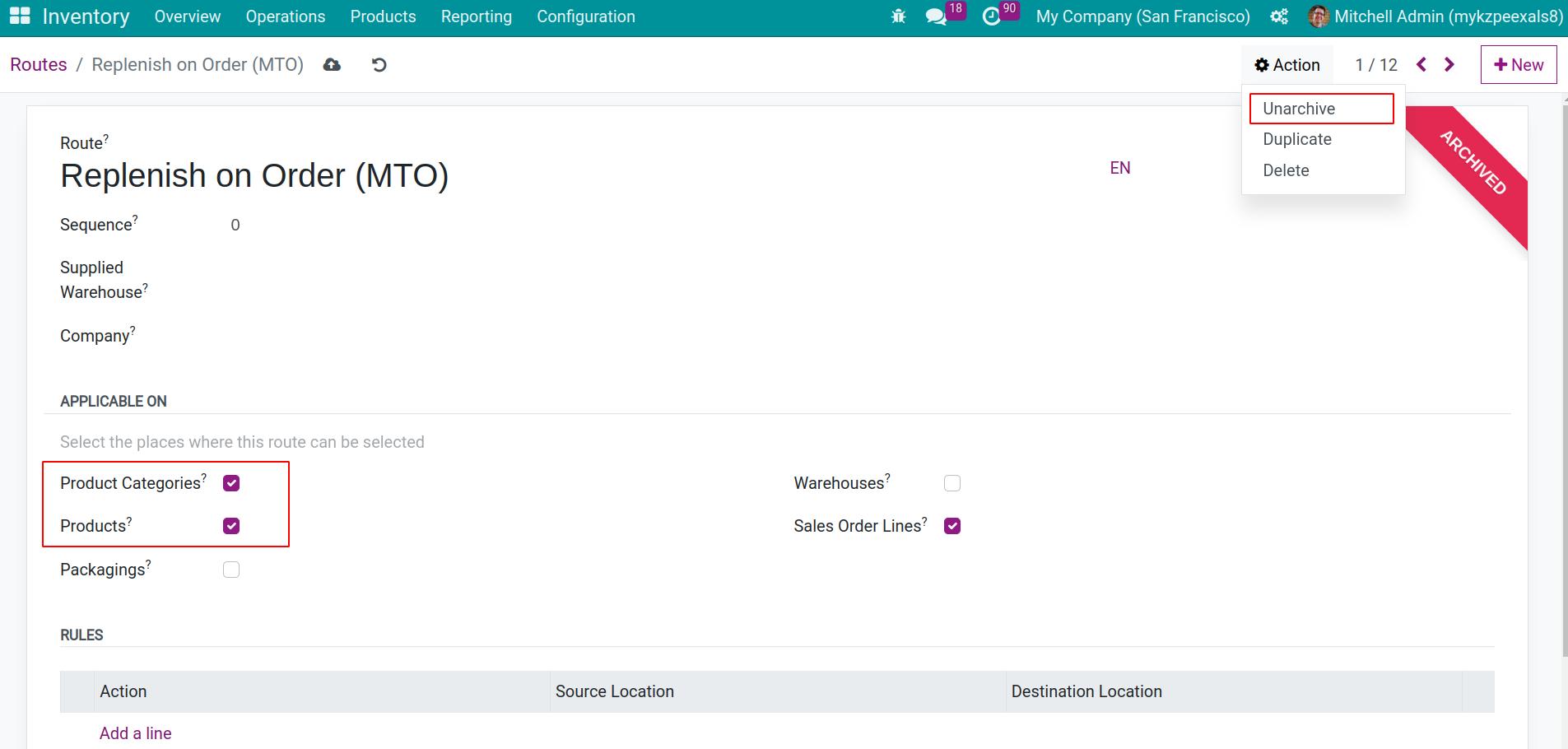This screenshot has width=1568, height=749.
Task: Collapse the Action dropdown button
Action: (x=1287, y=65)
